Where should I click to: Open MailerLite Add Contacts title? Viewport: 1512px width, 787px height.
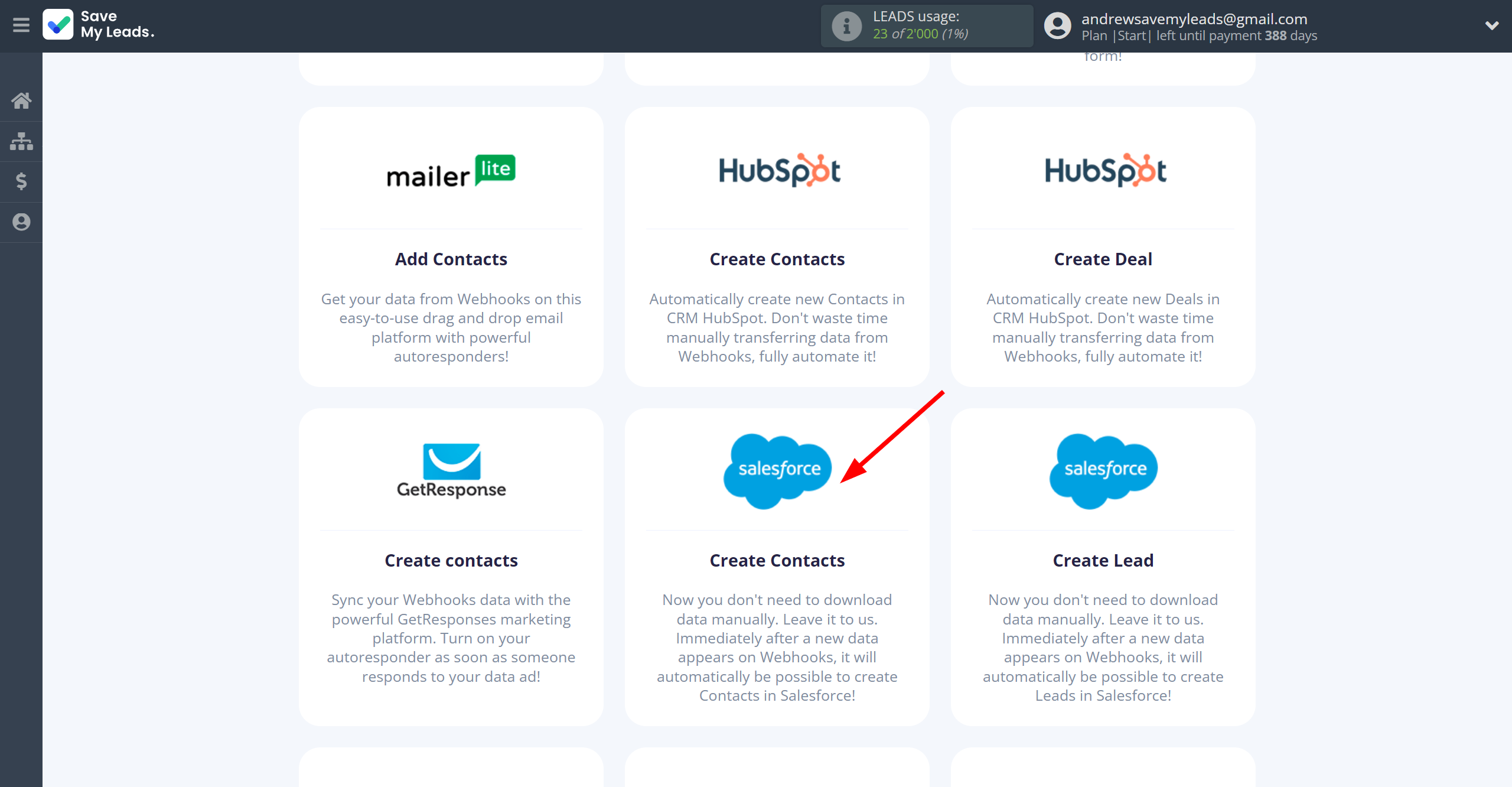[x=451, y=259]
